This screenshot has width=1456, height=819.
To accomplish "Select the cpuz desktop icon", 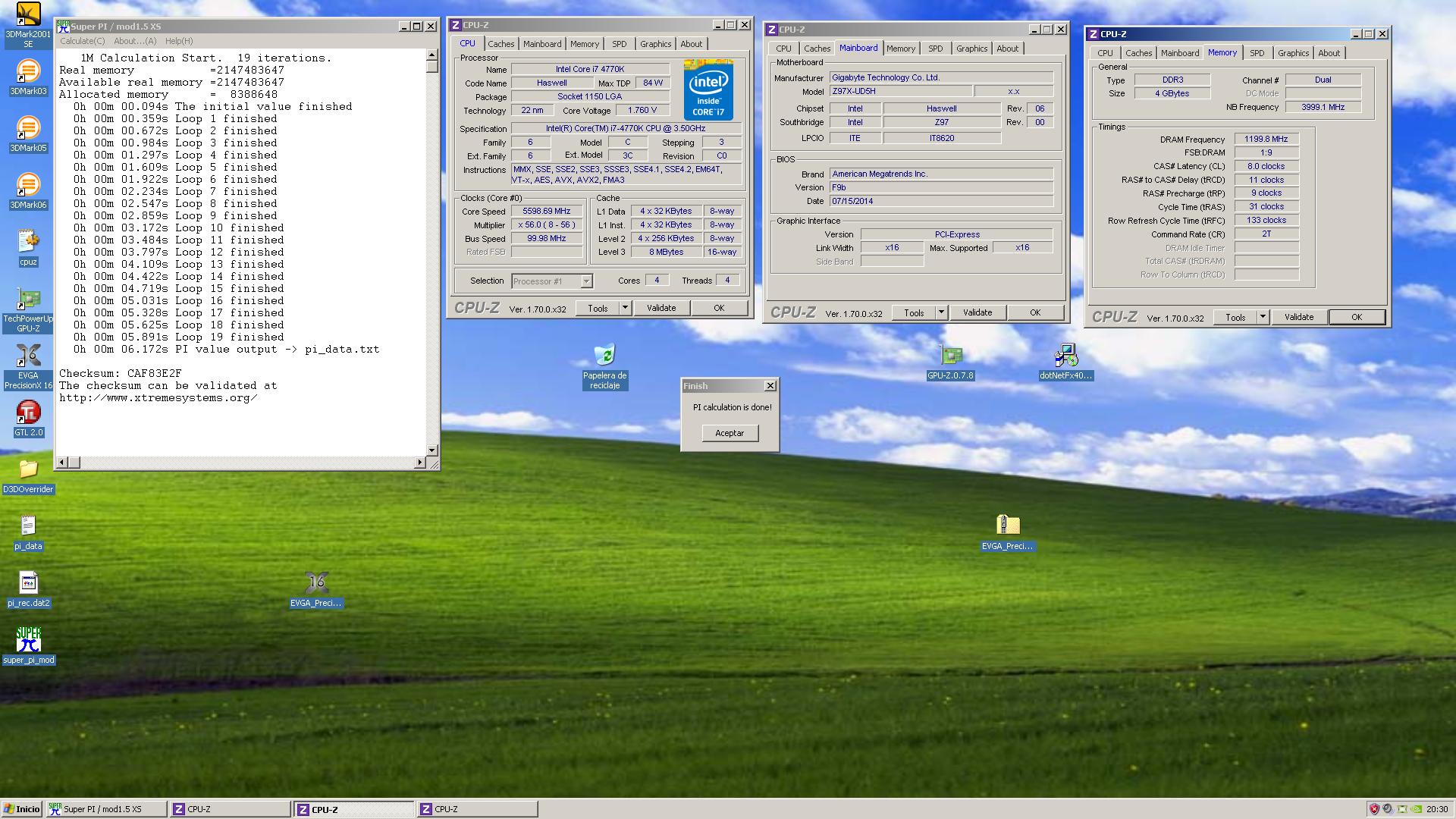I will [x=28, y=249].
